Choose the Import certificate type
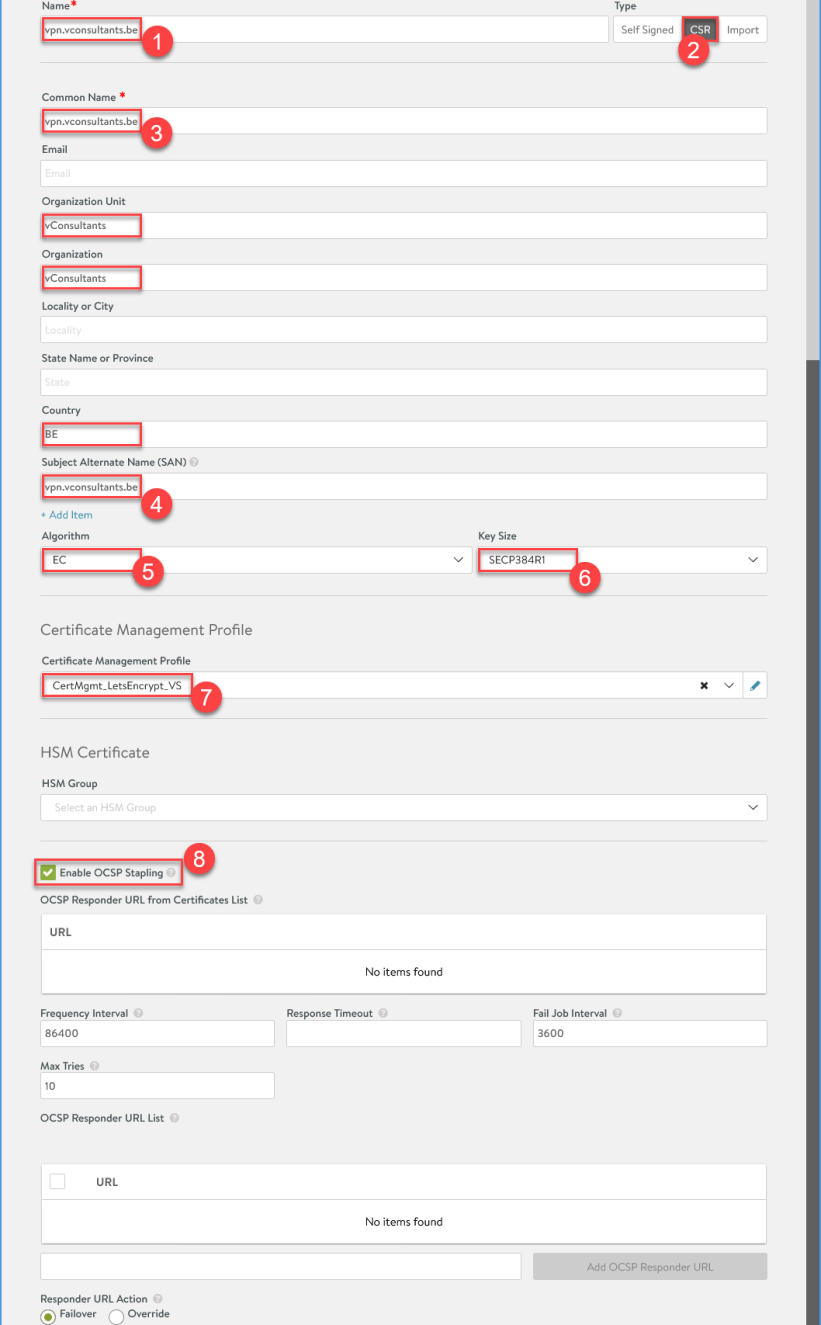The image size is (821, 1325). click(x=743, y=30)
